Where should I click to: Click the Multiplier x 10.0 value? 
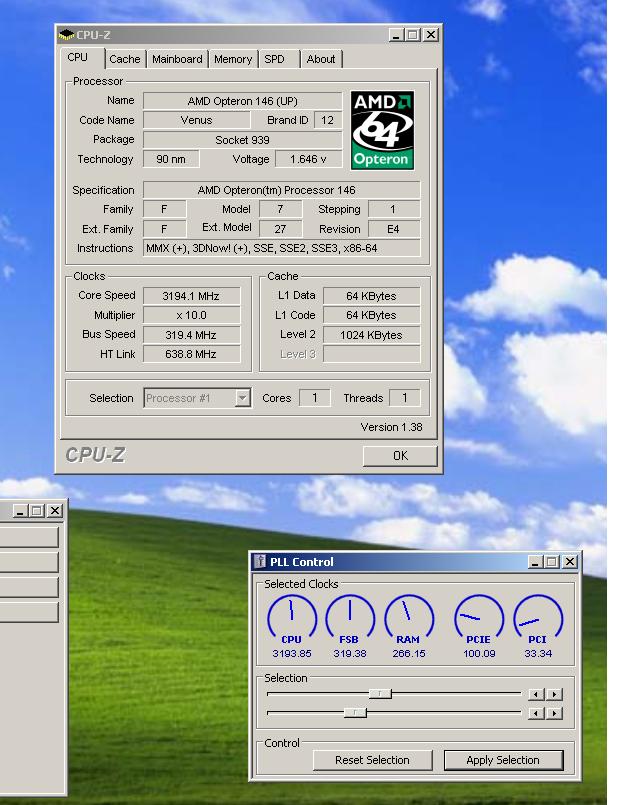point(191,315)
